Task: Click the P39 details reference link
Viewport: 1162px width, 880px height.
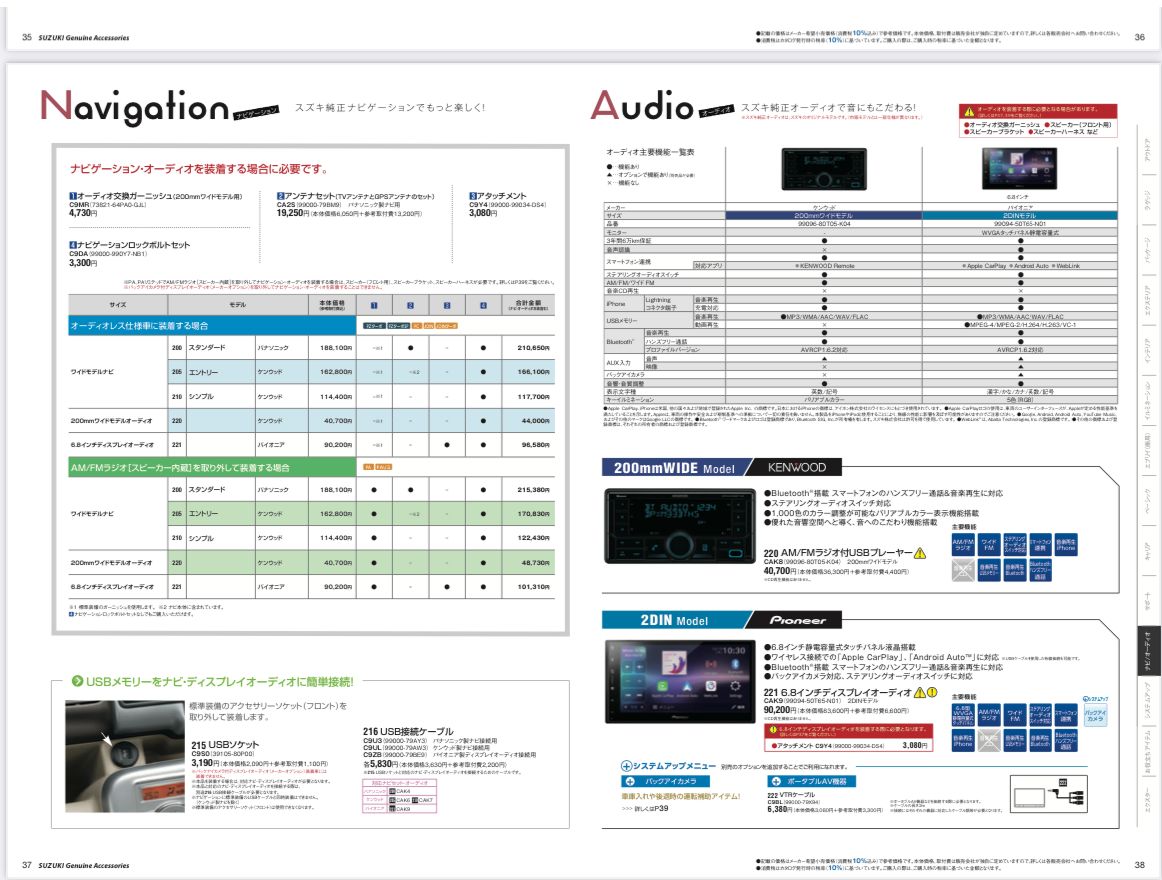Action: click(645, 806)
